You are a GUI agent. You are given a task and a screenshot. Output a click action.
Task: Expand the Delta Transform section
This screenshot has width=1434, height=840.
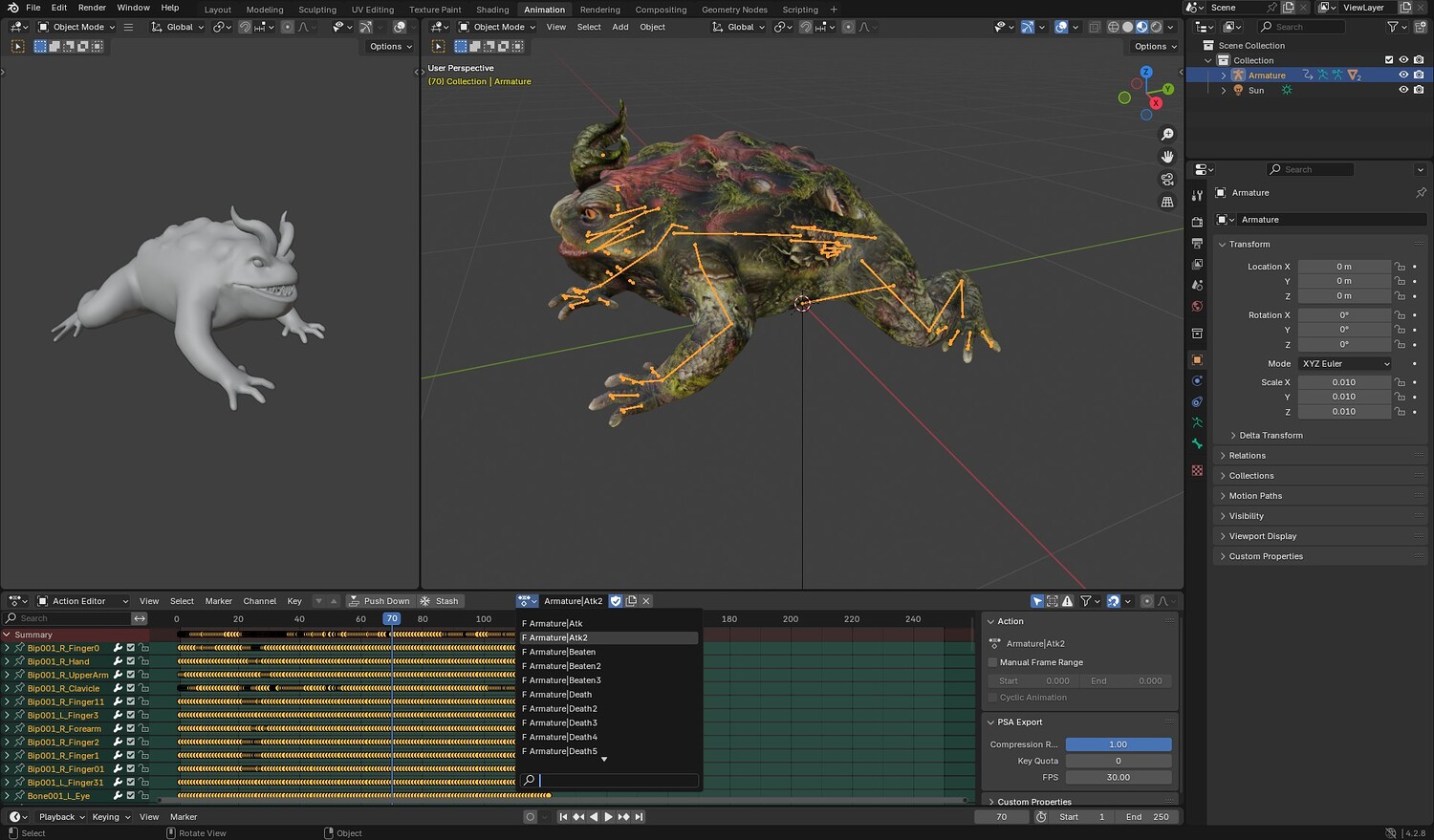pyautogui.click(x=1271, y=436)
